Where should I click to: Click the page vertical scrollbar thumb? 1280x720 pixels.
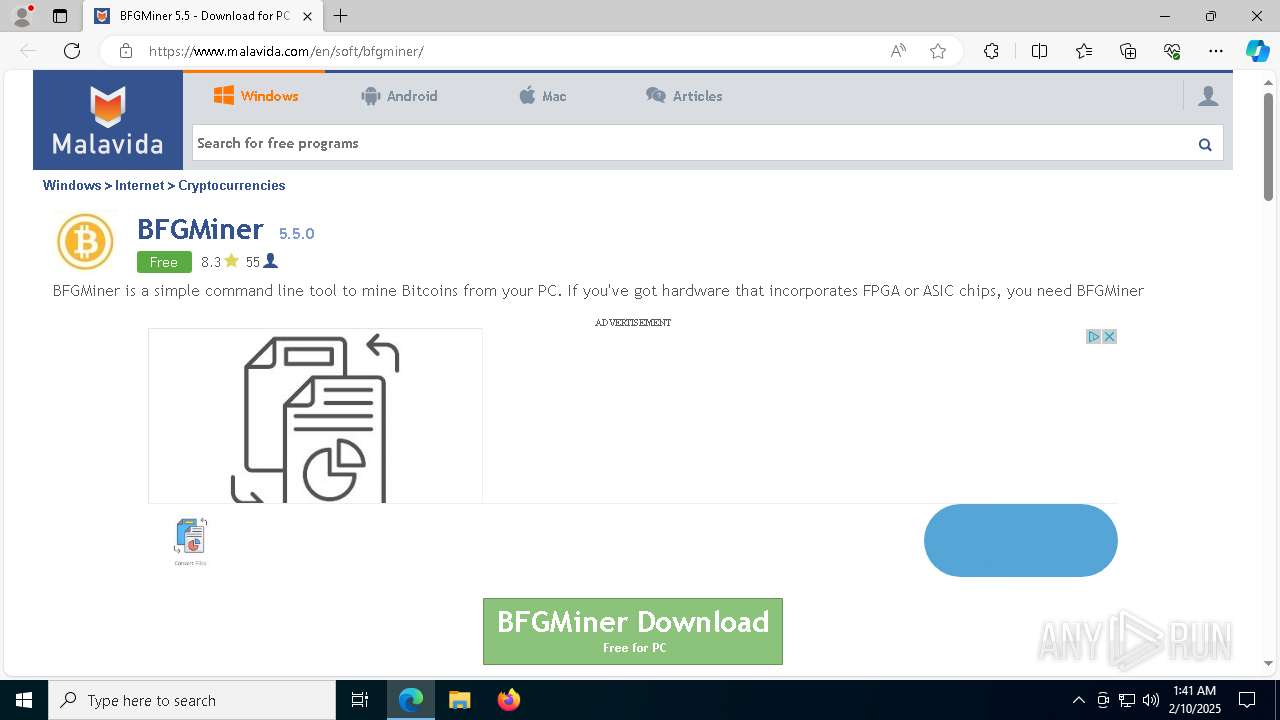click(x=1268, y=146)
